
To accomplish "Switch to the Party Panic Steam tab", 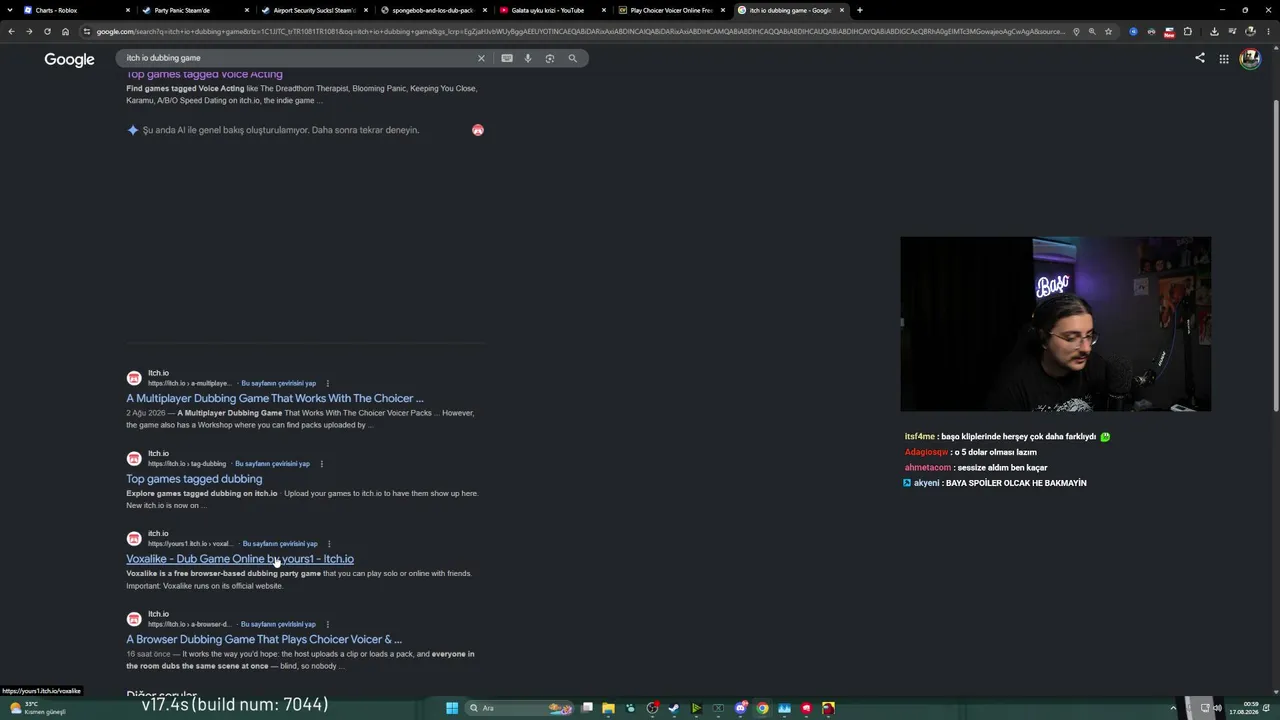I will click(x=194, y=10).
